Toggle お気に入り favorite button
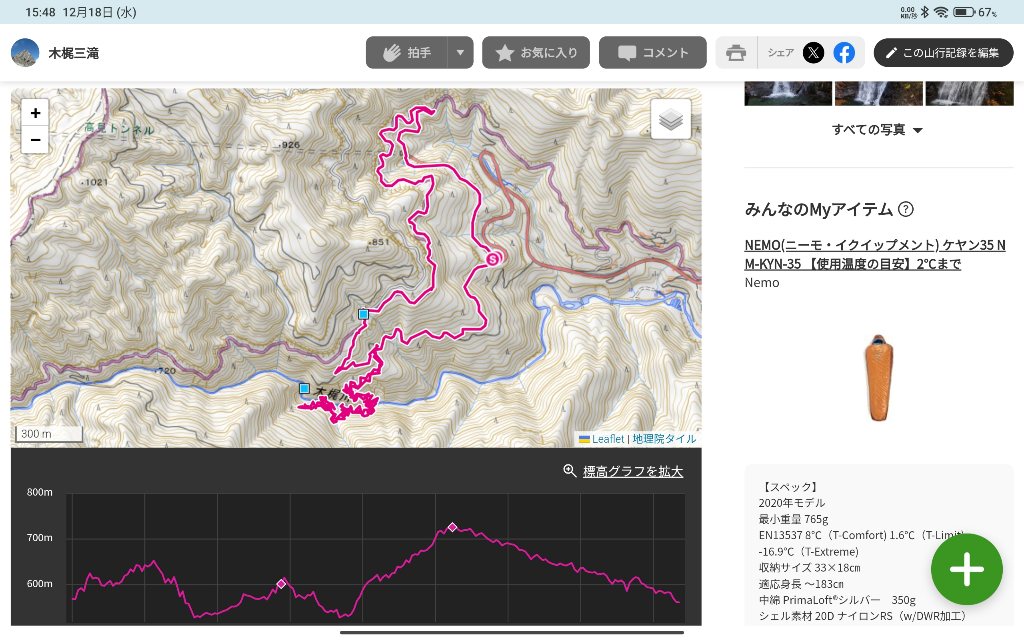 (536, 53)
